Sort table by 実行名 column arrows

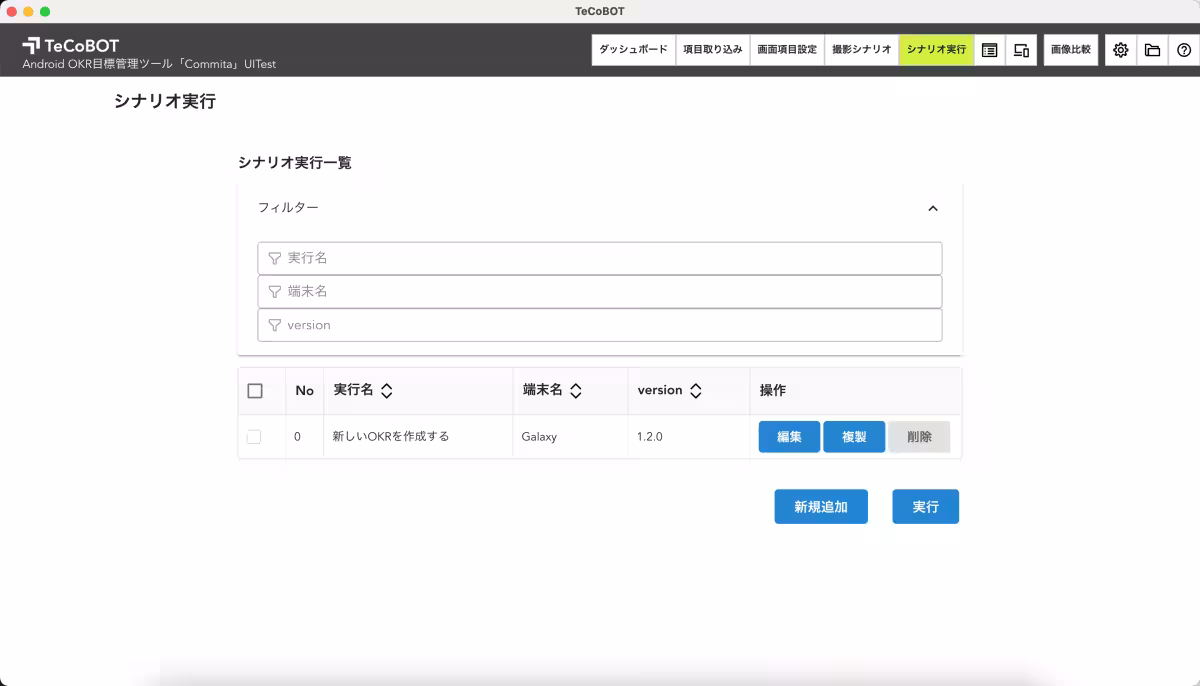[x=387, y=391]
